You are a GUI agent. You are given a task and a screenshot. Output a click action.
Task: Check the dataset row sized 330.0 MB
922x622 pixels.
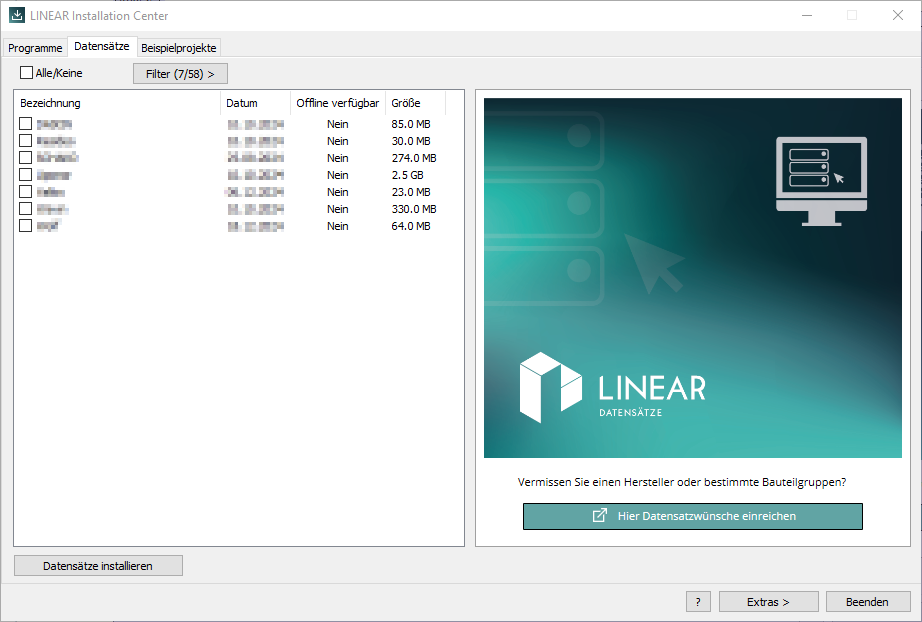[25, 209]
